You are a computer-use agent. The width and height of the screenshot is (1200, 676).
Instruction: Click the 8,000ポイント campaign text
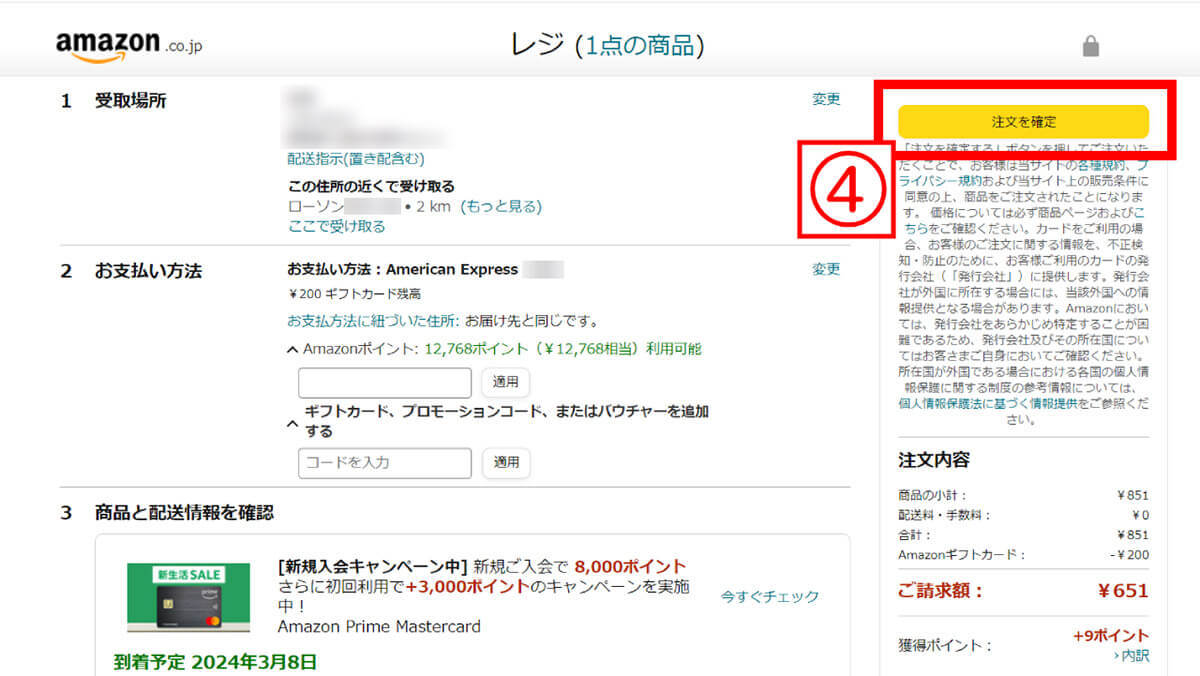(631, 566)
